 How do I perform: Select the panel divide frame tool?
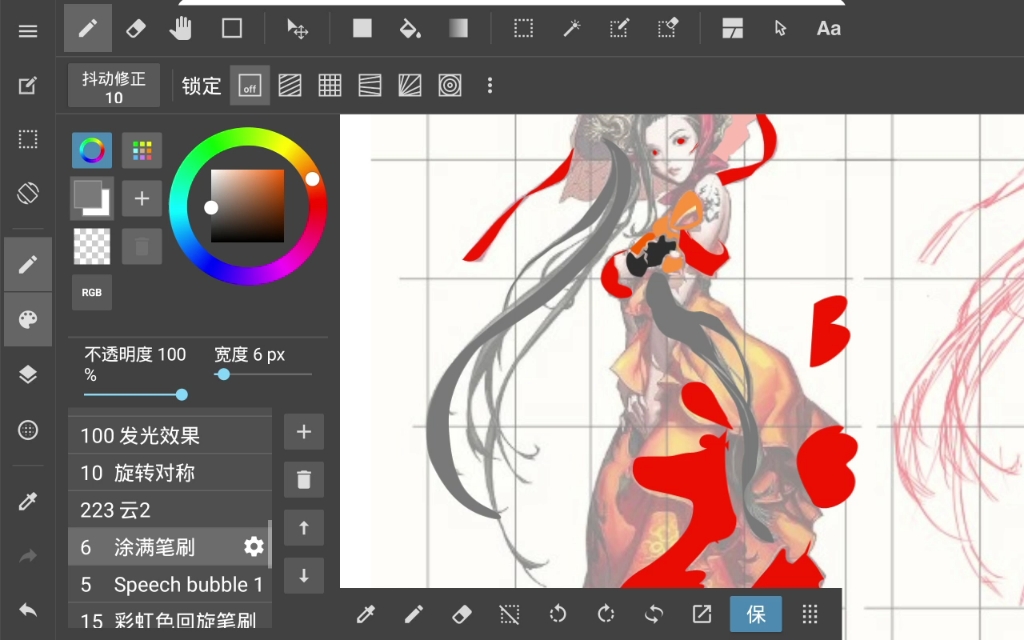(x=732, y=28)
